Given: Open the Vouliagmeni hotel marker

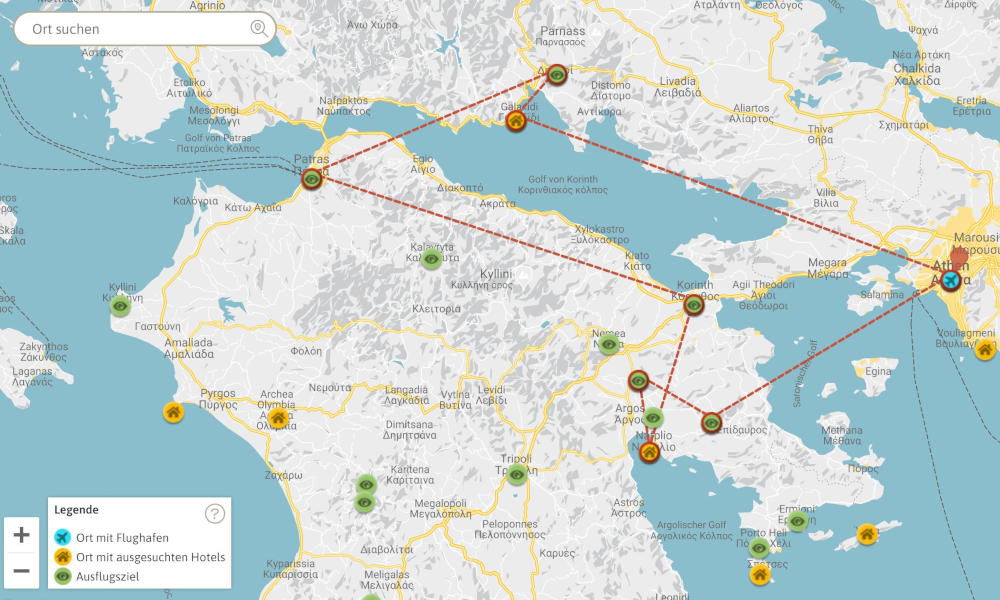Looking at the screenshot, I should [x=985, y=349].
